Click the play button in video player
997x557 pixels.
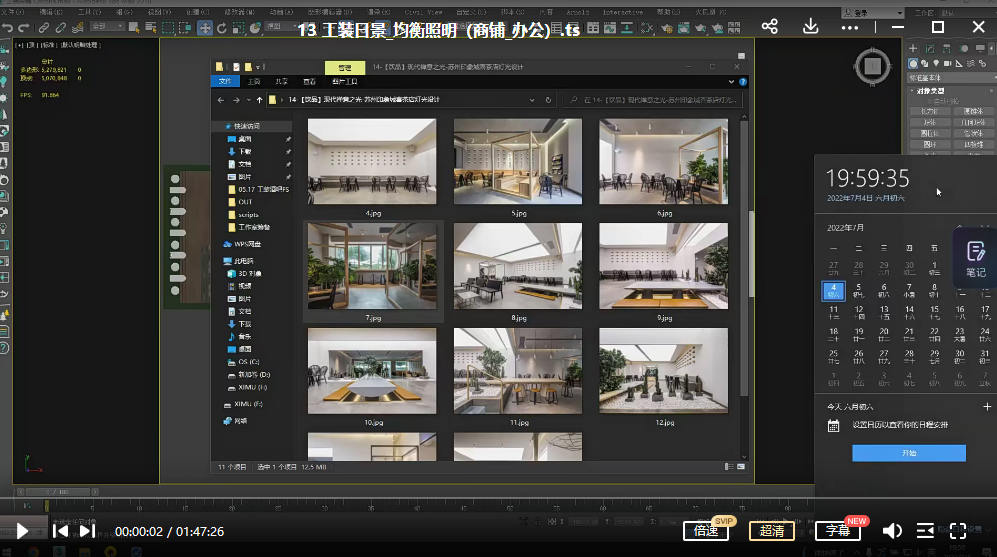[22, 531]
